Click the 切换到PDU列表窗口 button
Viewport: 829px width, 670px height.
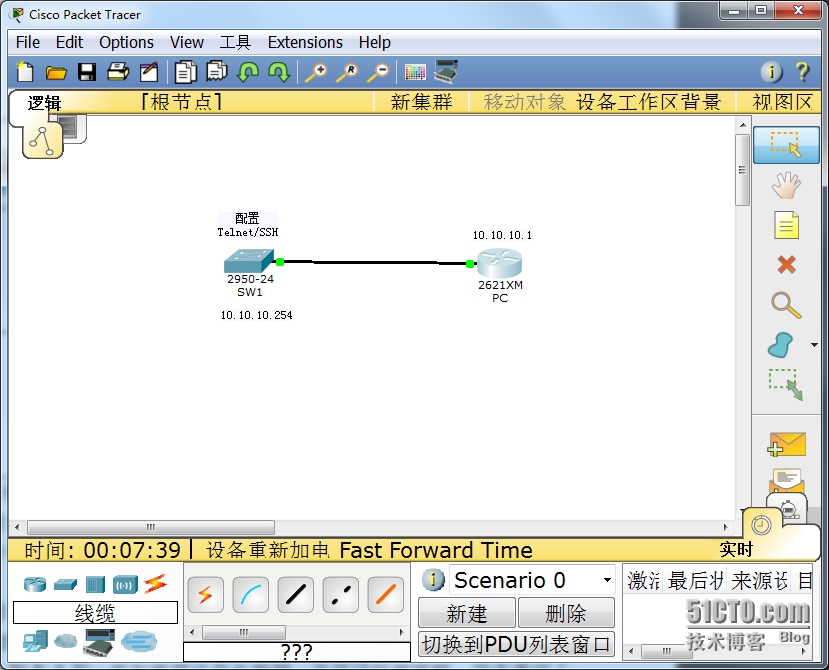coord(517,645)
